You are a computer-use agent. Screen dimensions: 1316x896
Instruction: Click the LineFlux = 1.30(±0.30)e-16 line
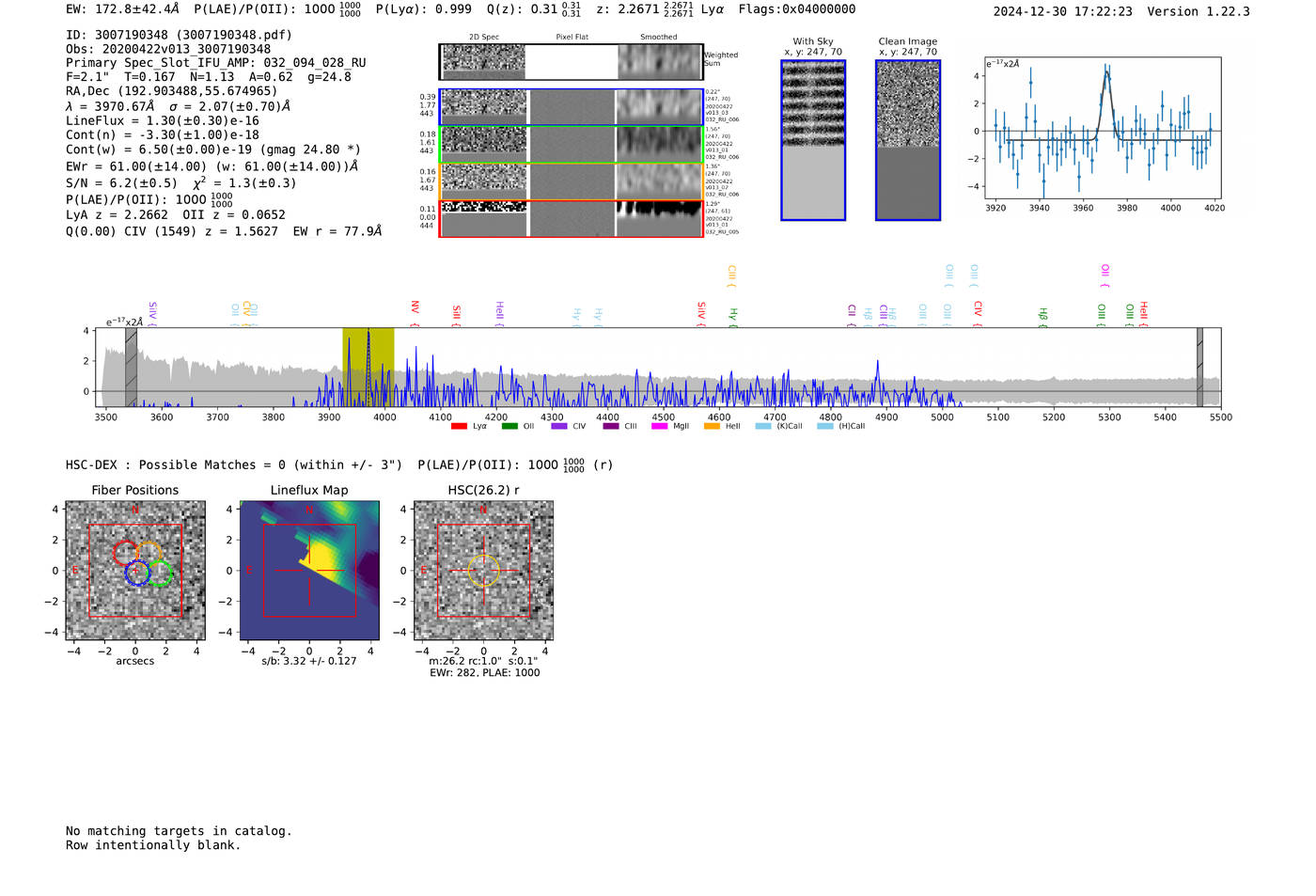point(163,120)
